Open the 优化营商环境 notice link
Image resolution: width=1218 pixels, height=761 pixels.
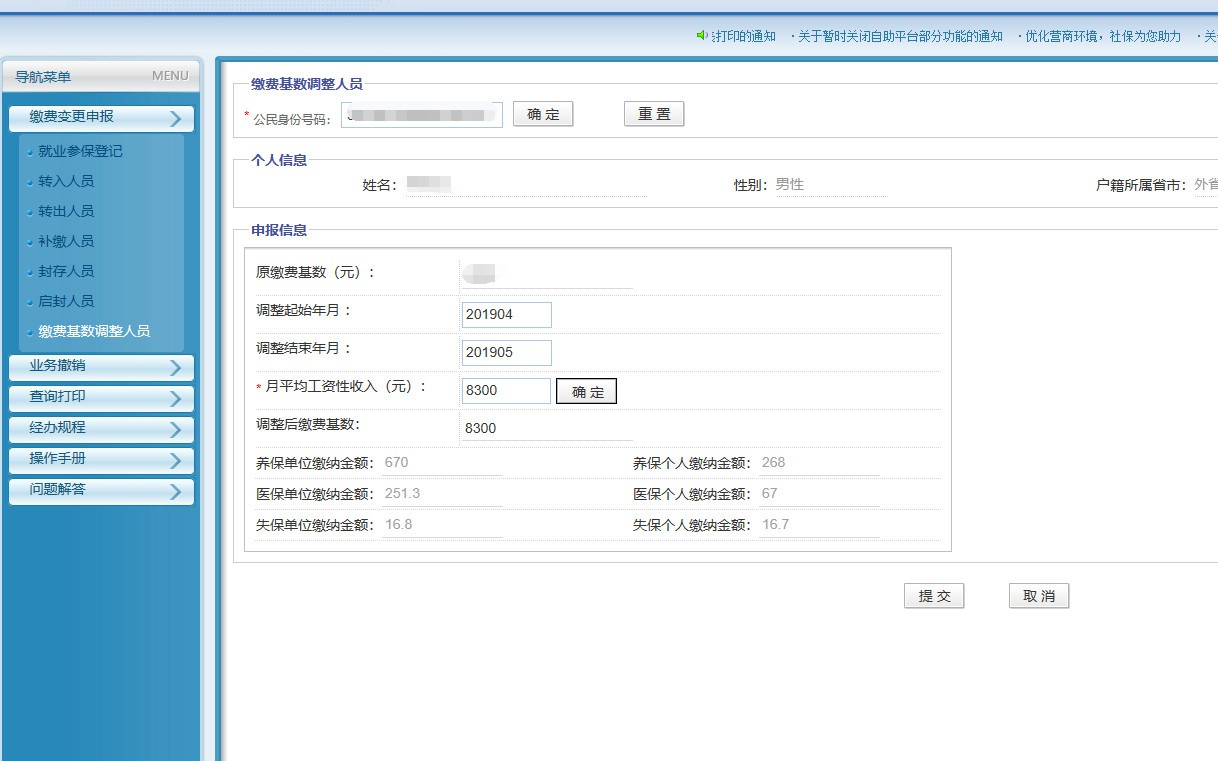coord(1101,36)
